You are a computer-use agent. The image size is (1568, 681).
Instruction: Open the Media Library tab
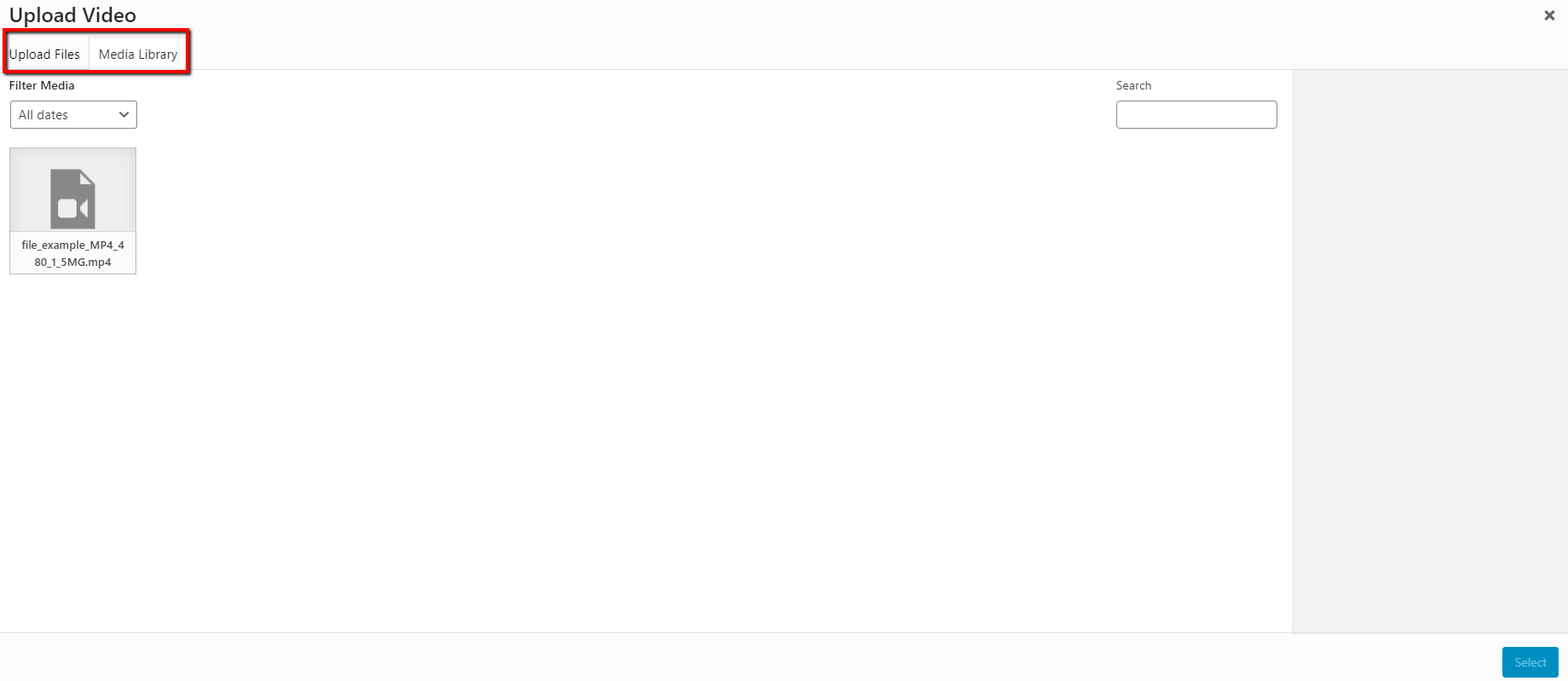[138, 55]
